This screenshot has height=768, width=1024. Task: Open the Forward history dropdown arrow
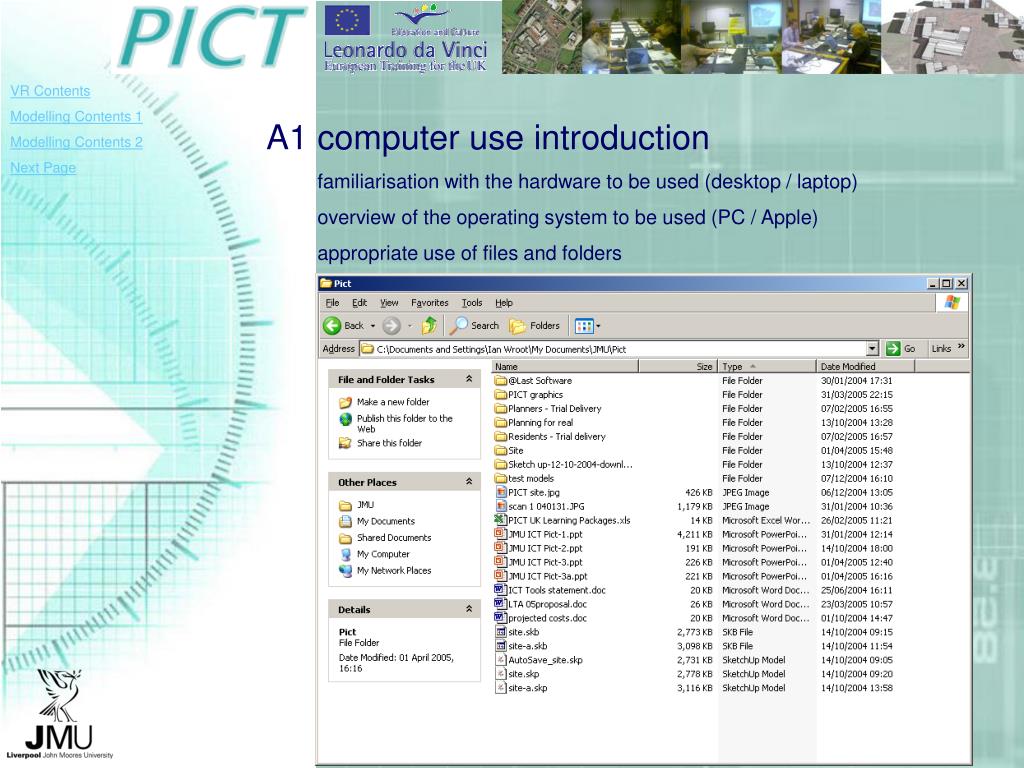click(410, 326)
